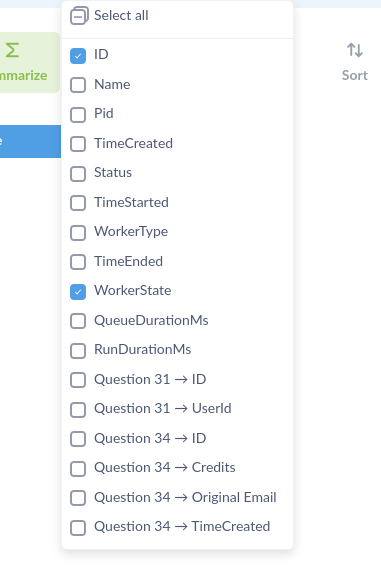Image resolution: width=381 pixels, height=582 pixels.
Task: Select Question 34 → Original Email
Action: (78, 498)
